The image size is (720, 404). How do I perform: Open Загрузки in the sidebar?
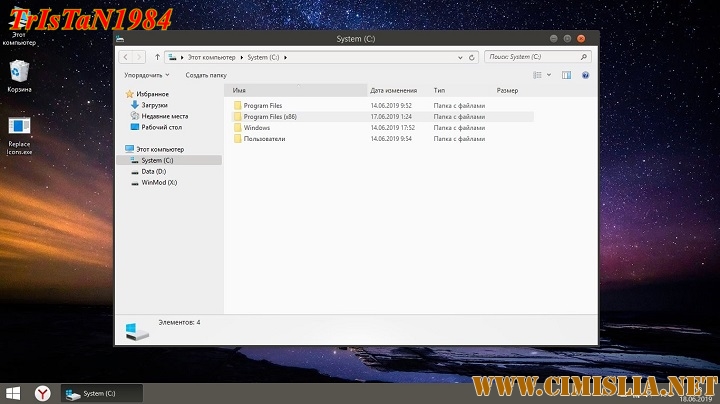point(154,105)
